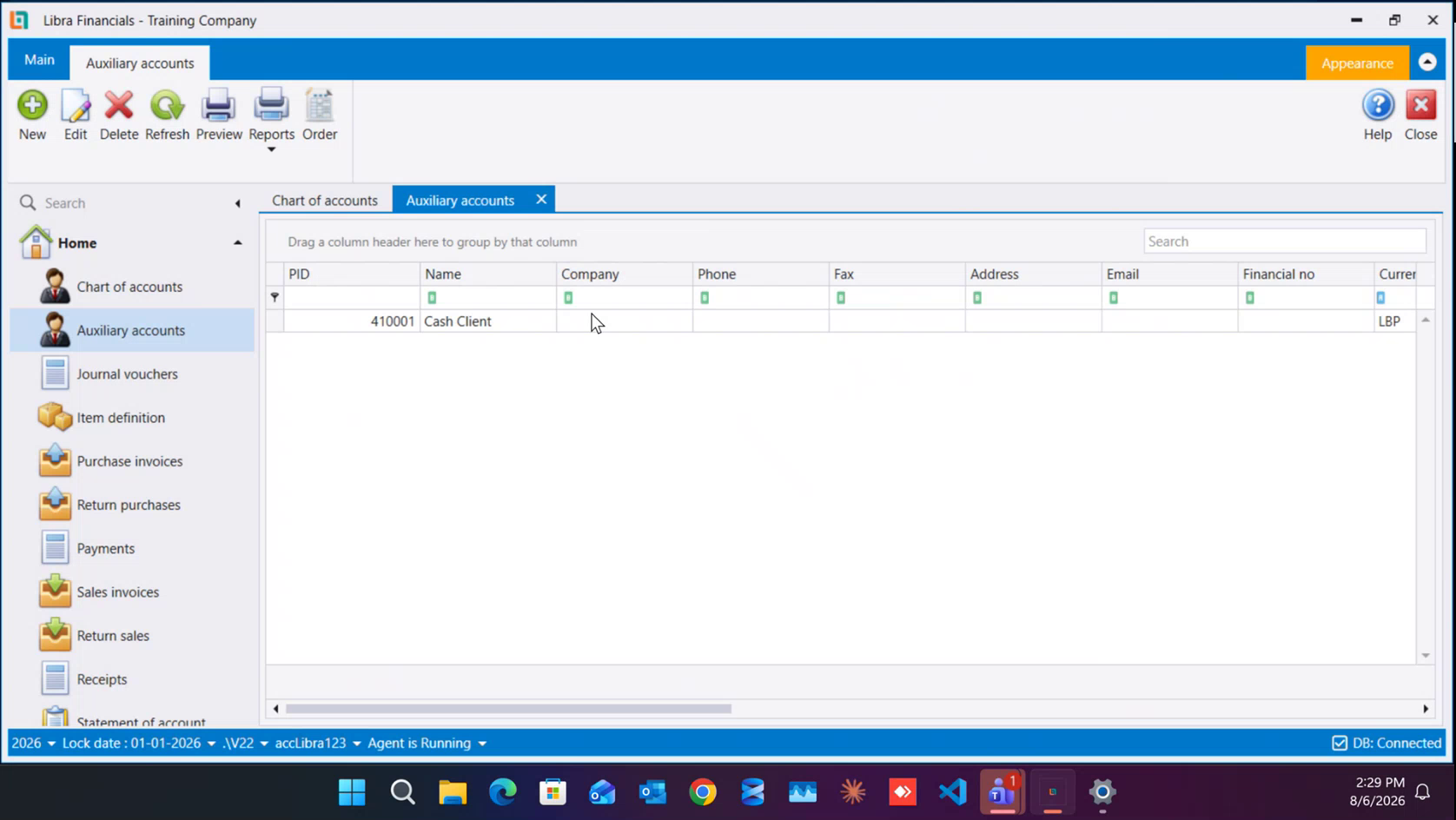
Task: Open Visual Studio Code from the taskbar
Action: point(953,791)
